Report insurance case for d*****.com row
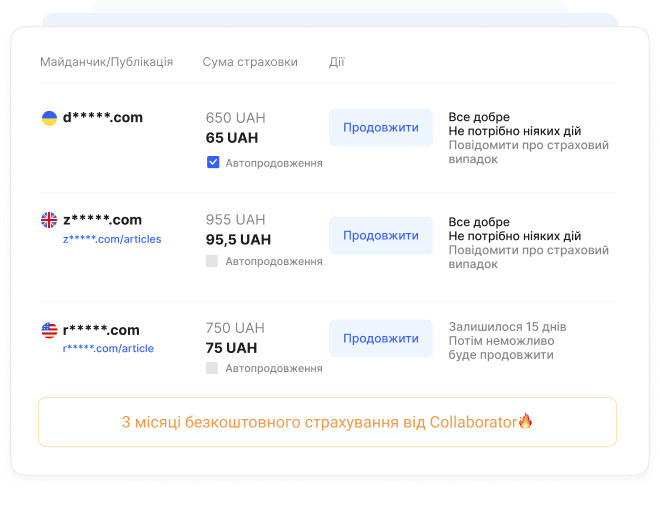660x523 pixels. [x=528, y=152]
